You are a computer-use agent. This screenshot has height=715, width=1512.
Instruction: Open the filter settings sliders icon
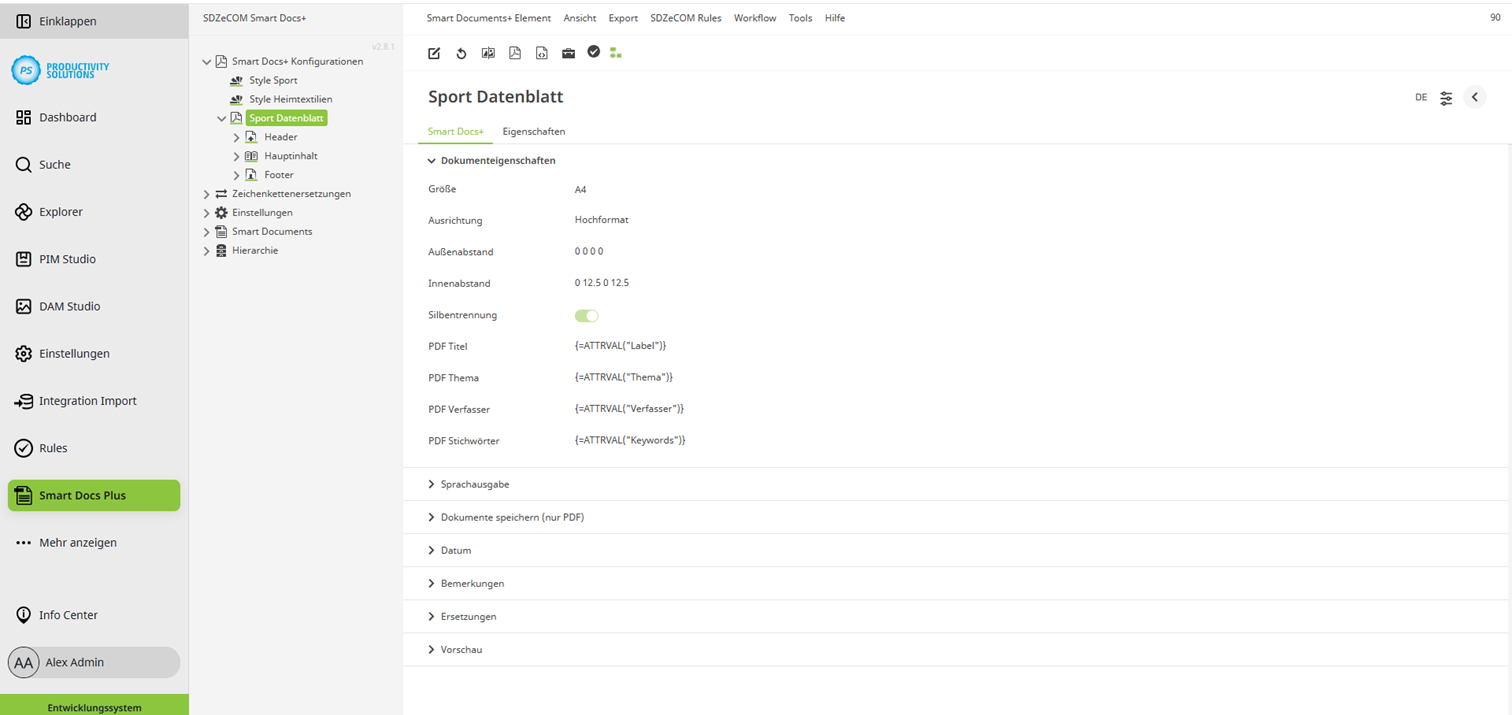pos(1446,98)
